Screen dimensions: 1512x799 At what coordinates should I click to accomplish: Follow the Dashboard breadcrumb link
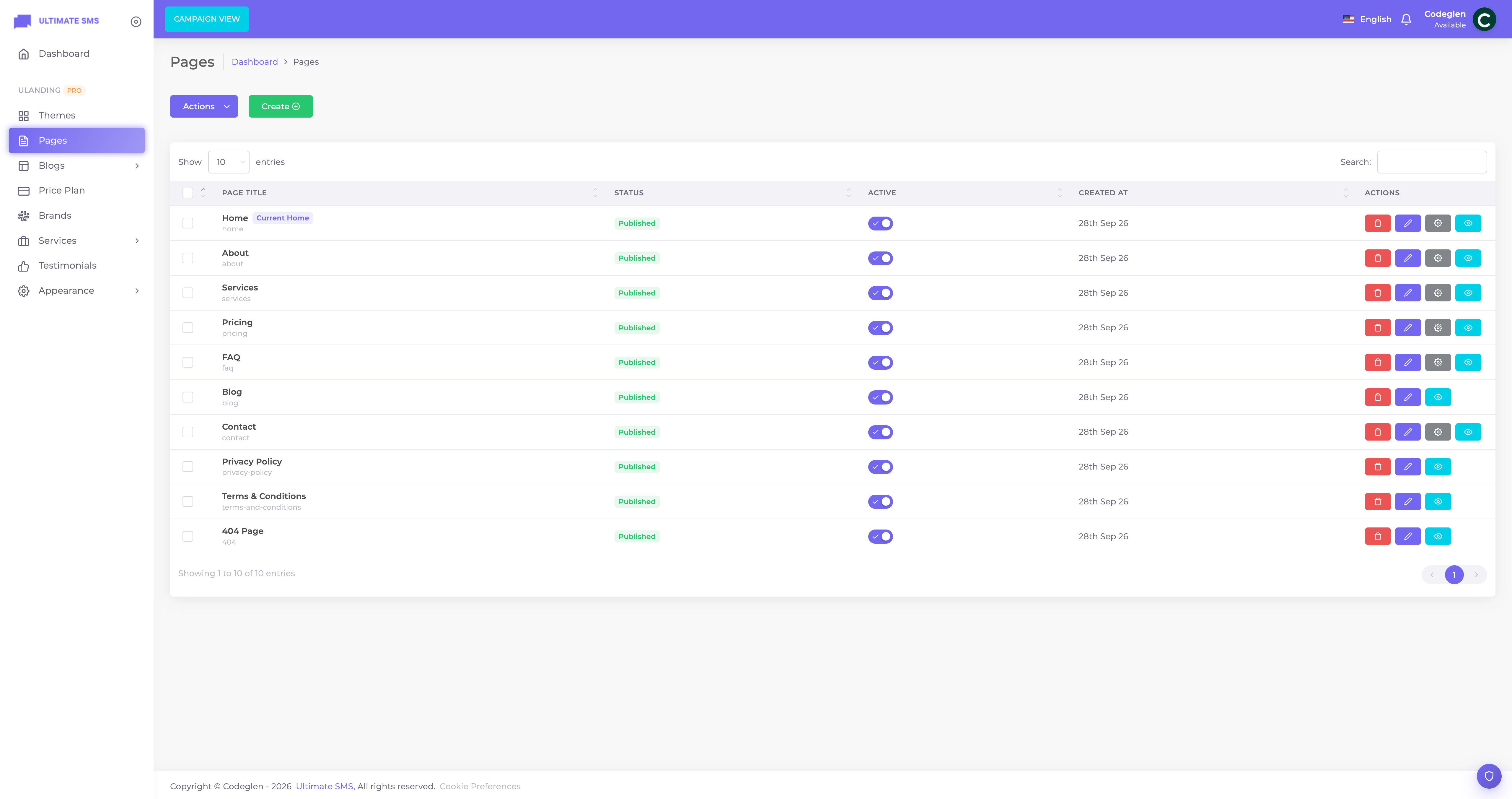(x=255, y=62)
